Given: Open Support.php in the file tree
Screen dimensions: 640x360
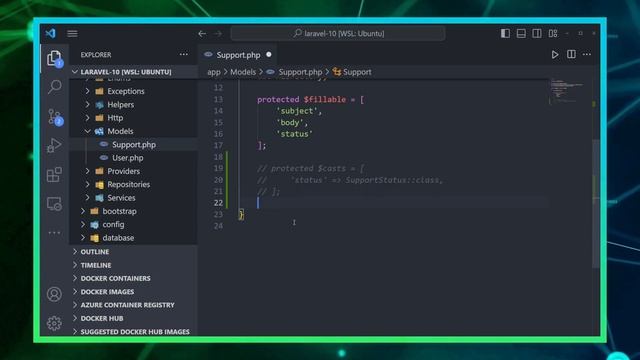Looking at the screenshot, I should pos(133,144).
